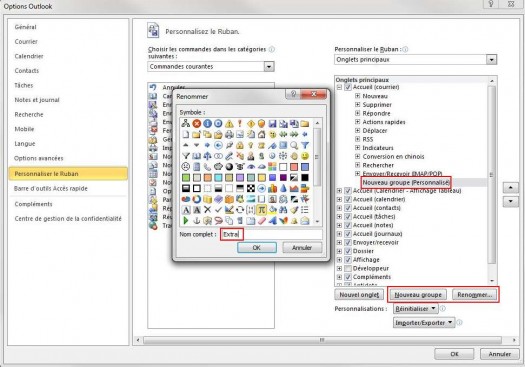Image resolution: width=525 pixels, height=367 pixels.
Task: Choose the eye symbol
Action: click(250, 167)
